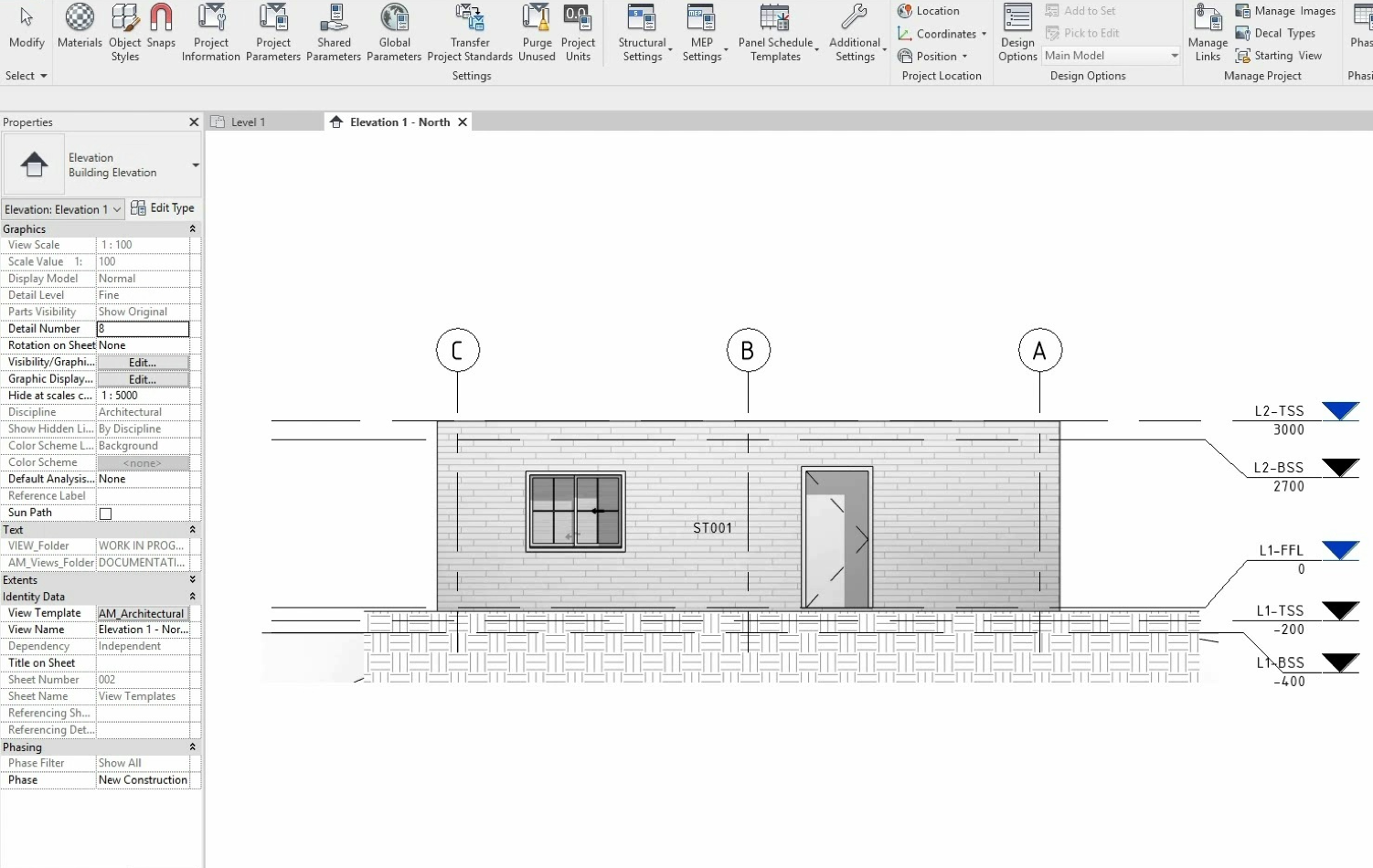Open Project Units settings
The image size is (1373, 868).
tap(578, 32)
